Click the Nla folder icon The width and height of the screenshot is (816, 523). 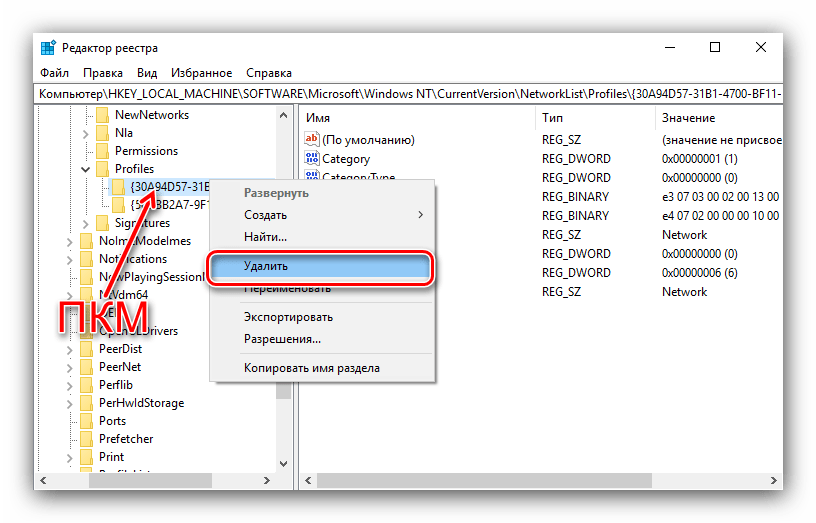[x=102, y=133]
